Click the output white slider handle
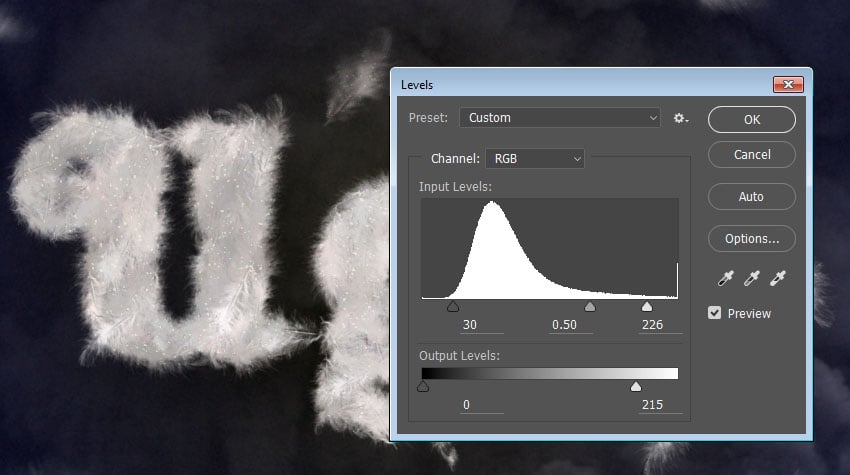Screen dimensions: 850x475 point(636,387)
